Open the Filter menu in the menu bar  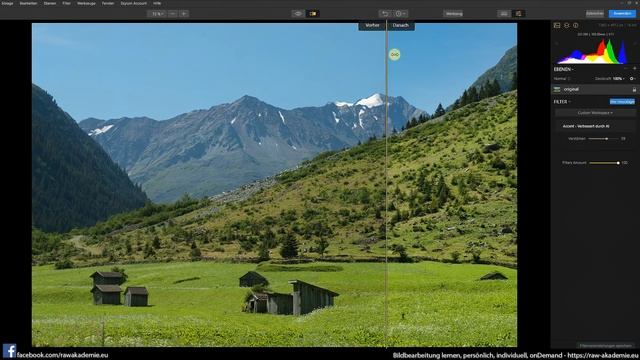click(67, 3)
